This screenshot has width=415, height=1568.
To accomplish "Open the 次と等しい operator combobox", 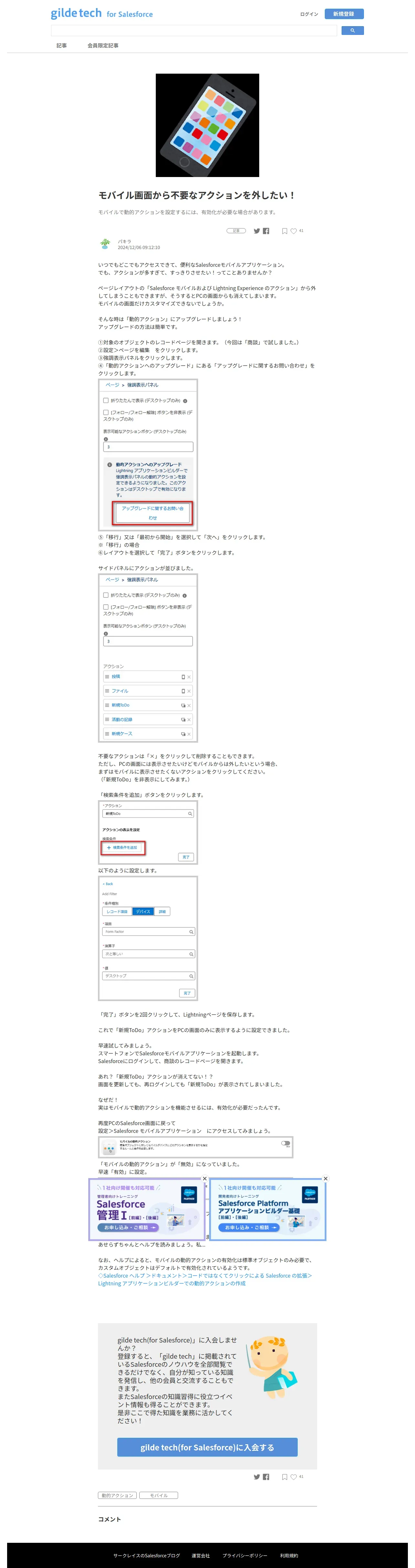I will (x=148, y=954).
